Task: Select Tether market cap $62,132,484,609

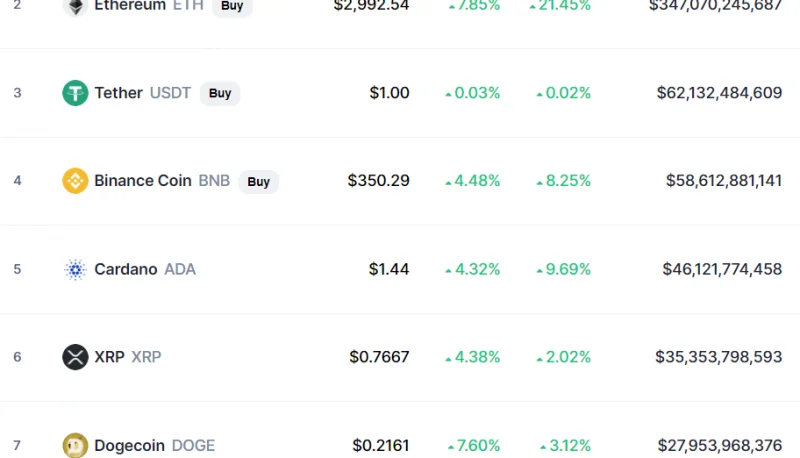Action: point(719,93)
